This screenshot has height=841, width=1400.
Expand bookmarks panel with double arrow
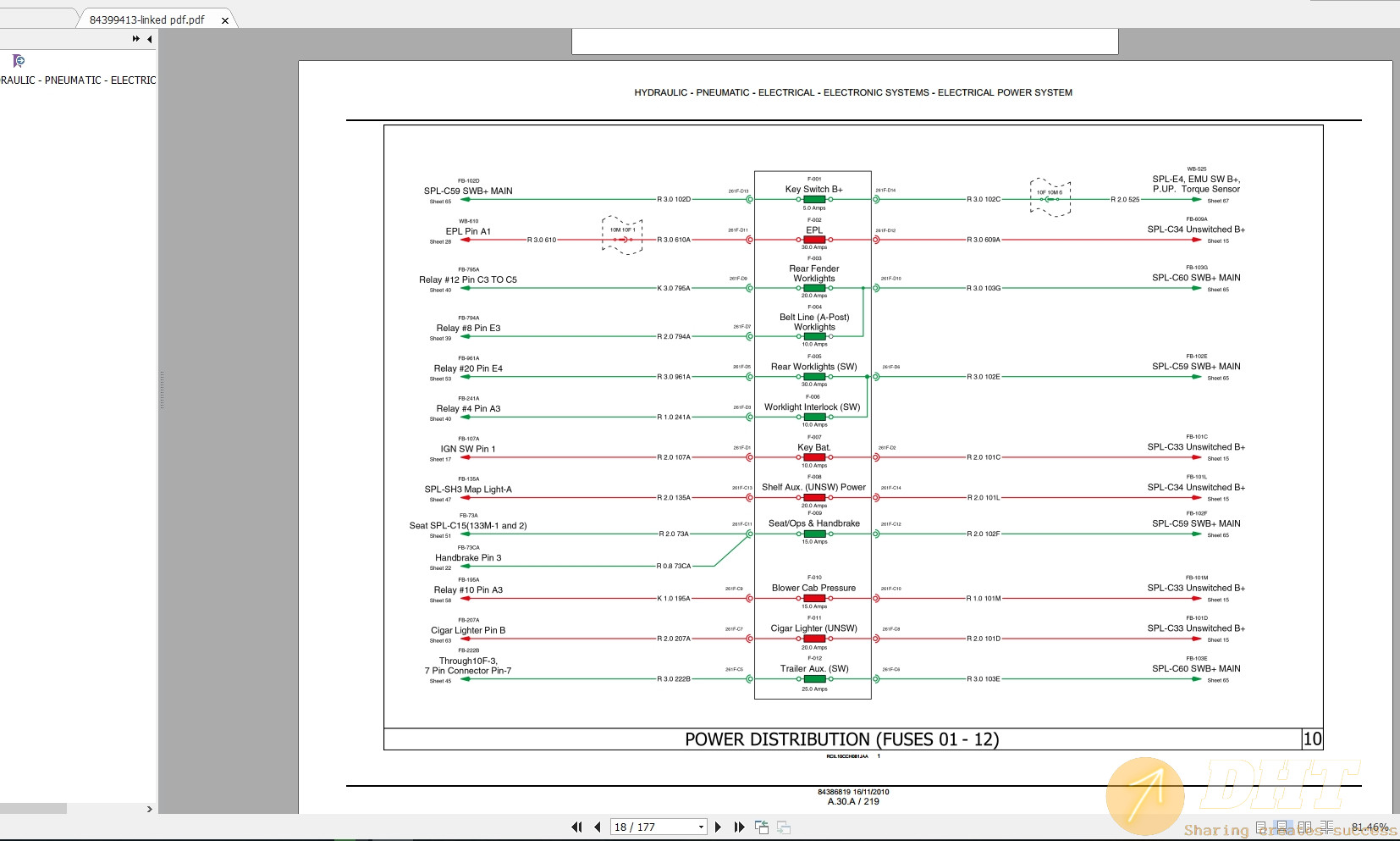pos(135,39)
